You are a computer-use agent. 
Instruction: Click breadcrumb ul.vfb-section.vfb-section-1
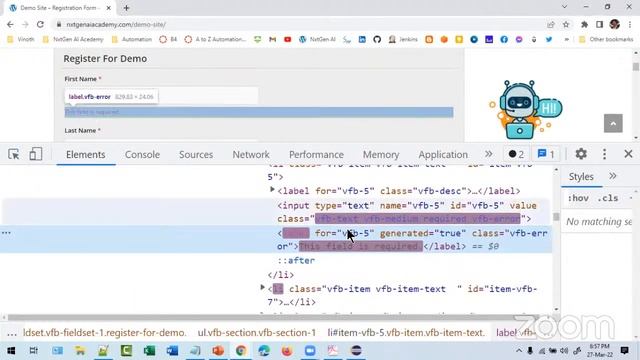[x=257, y=333]
